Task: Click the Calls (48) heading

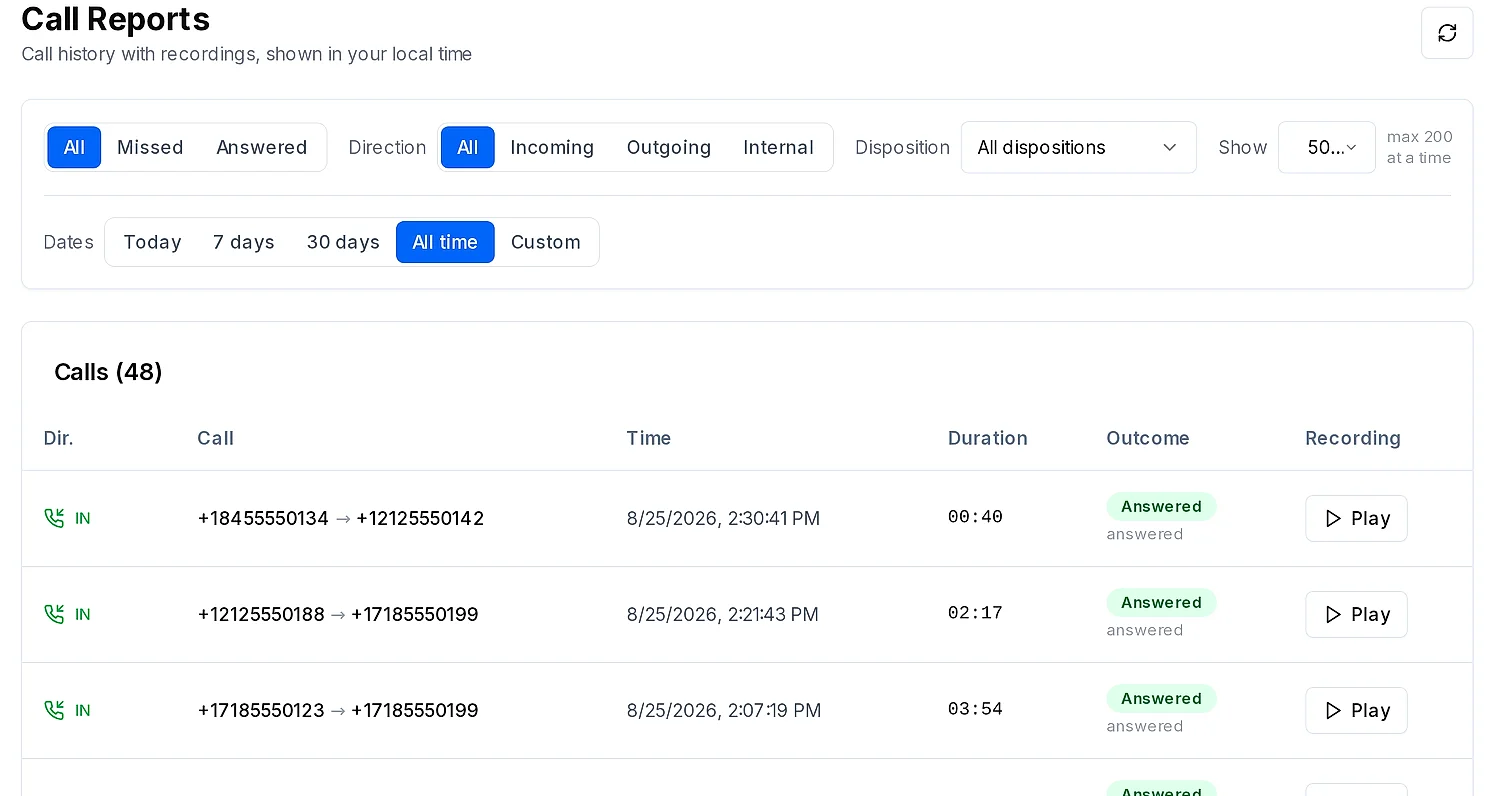Action: (108, 372)
